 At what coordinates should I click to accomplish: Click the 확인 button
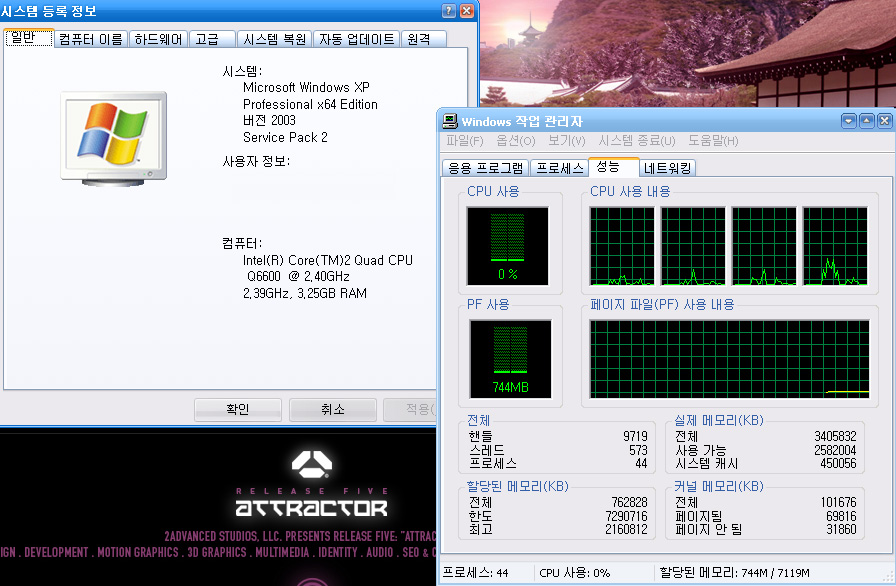(238, 409)
